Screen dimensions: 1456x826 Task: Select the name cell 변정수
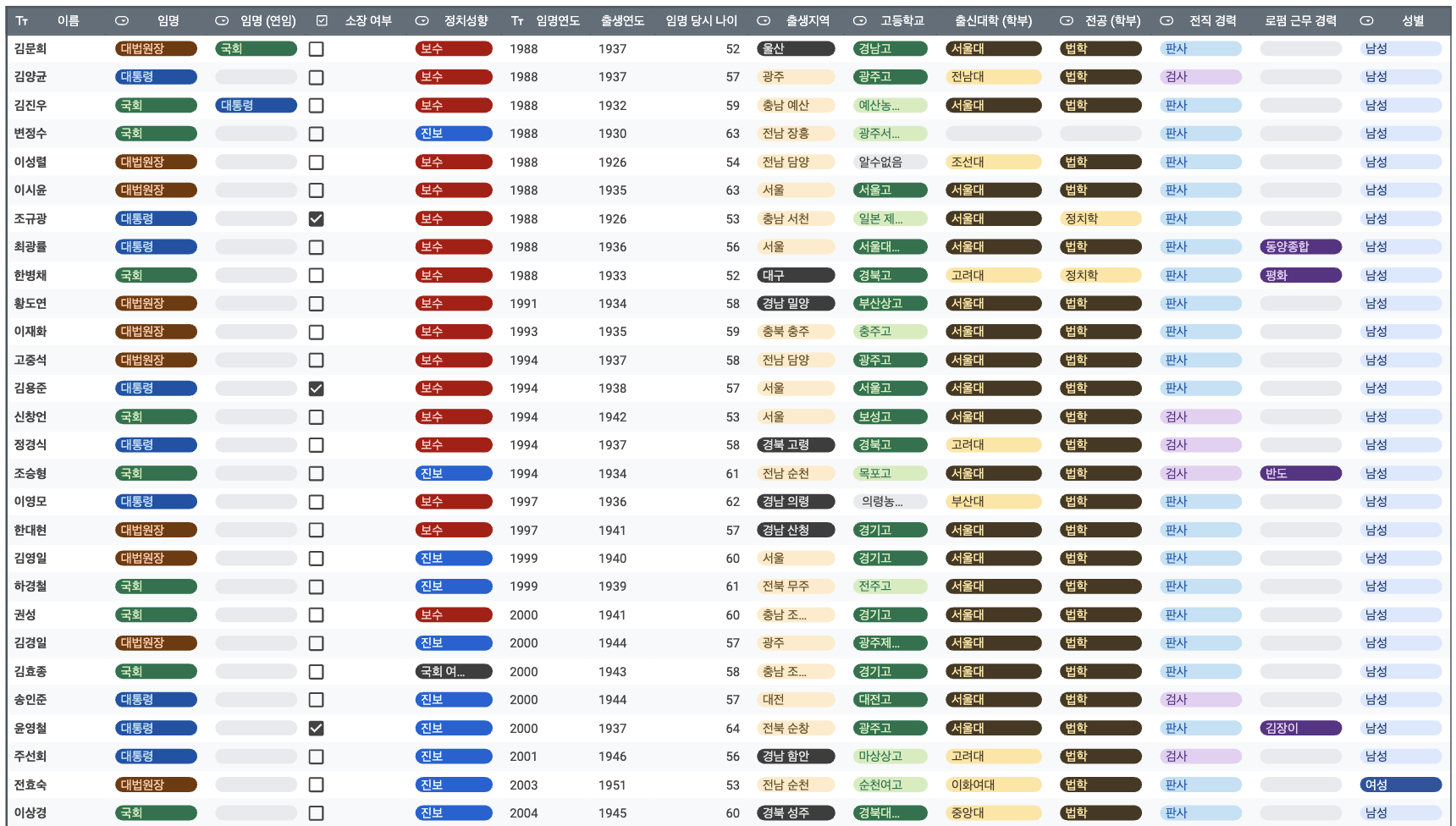pos(30,134)
